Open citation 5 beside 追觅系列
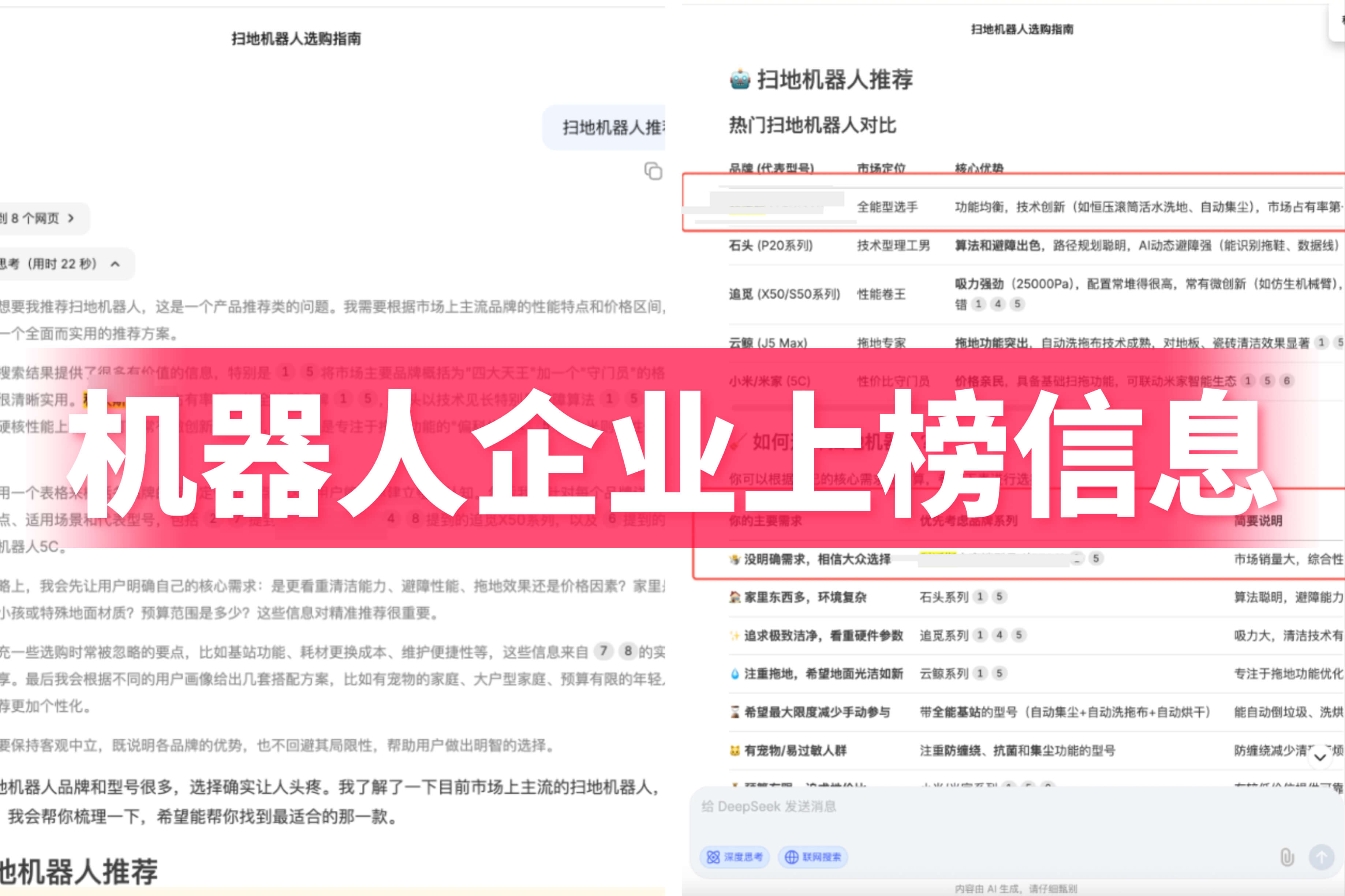This screenshot has width=1345, height=896. pos(1019,635)
